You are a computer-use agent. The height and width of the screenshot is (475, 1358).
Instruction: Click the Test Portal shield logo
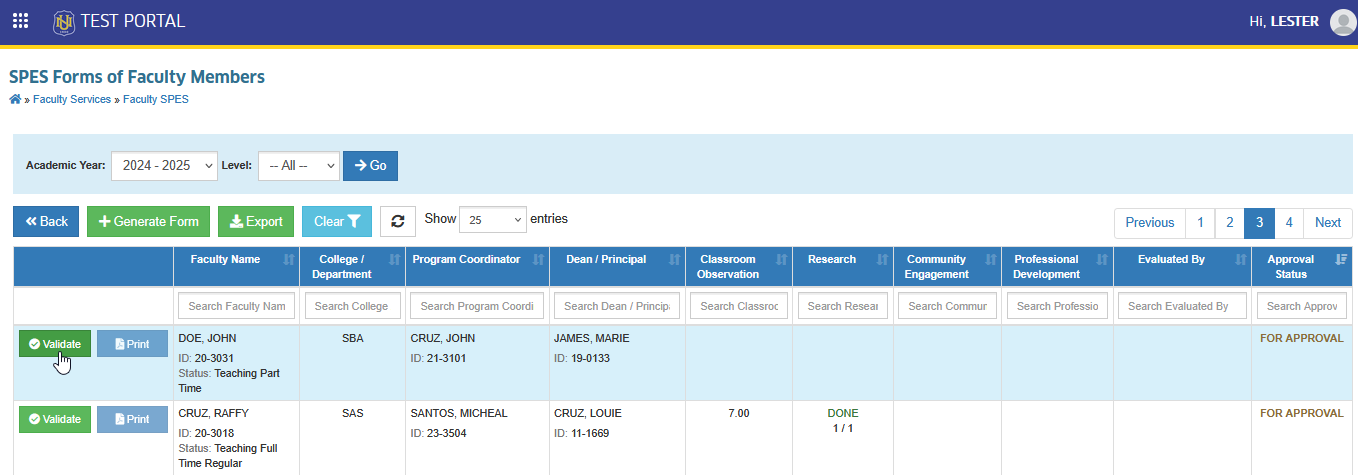click(x=64, y=21)
